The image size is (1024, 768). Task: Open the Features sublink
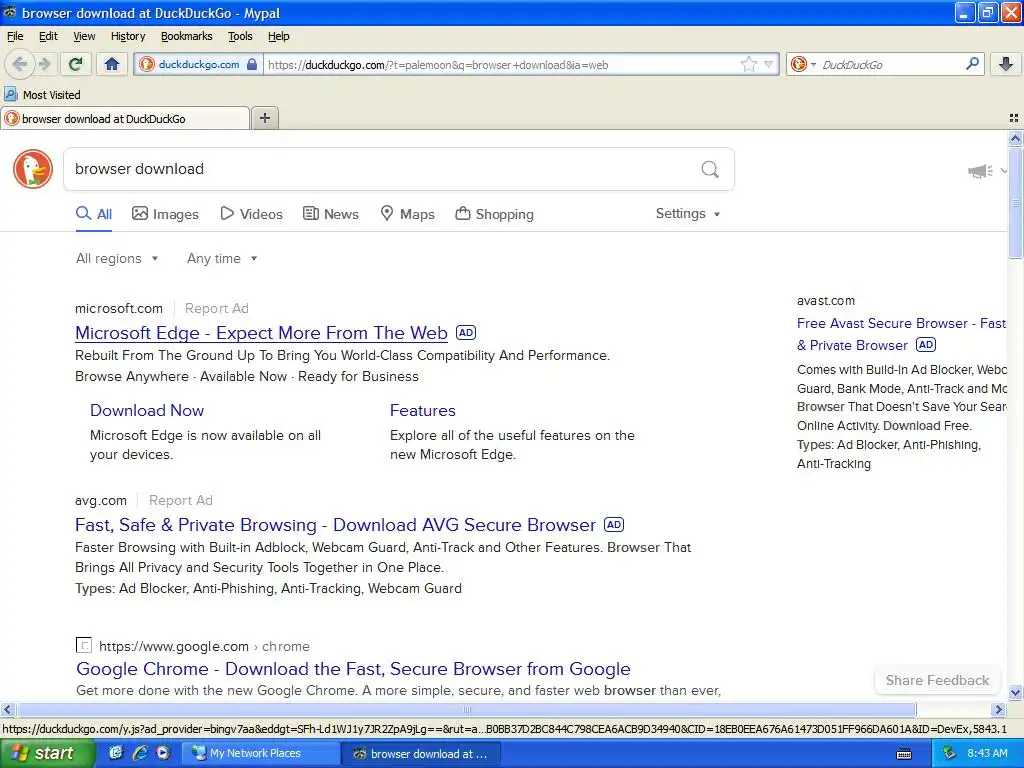(423, 411)
